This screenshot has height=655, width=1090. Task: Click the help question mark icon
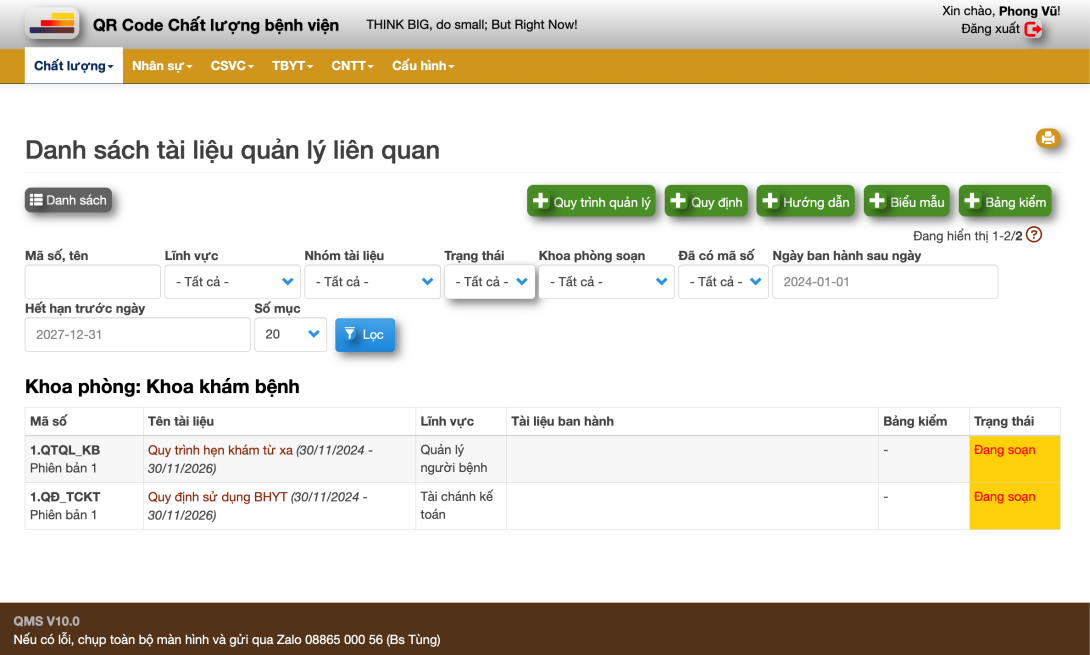[1034, 235]
